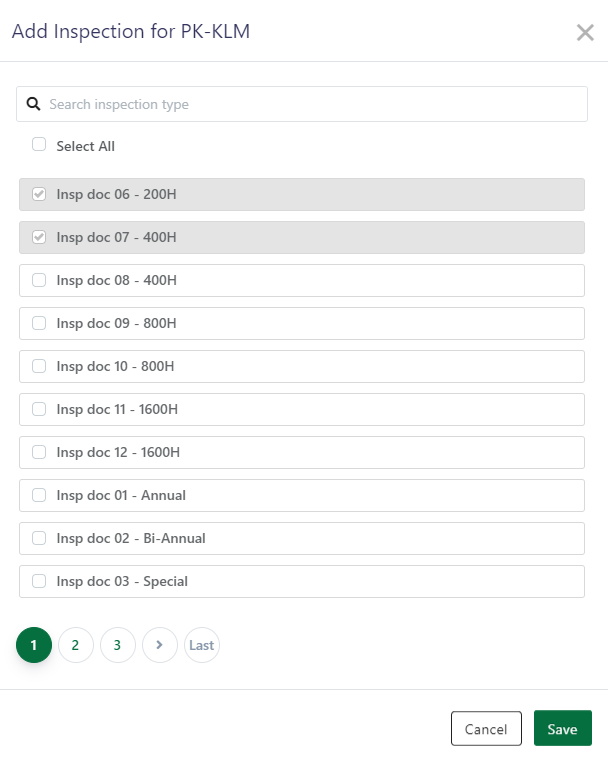Uncheck Insp doc 06 - 200H

coord(39,194)
